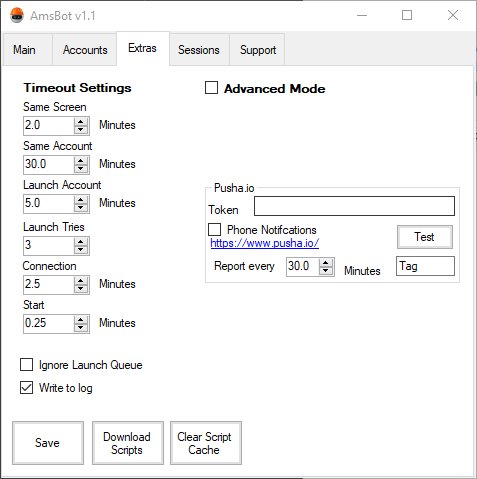Click the Same Screen value field 2.0
Viewport: 477px width, 479px height.
pos(49,126)
